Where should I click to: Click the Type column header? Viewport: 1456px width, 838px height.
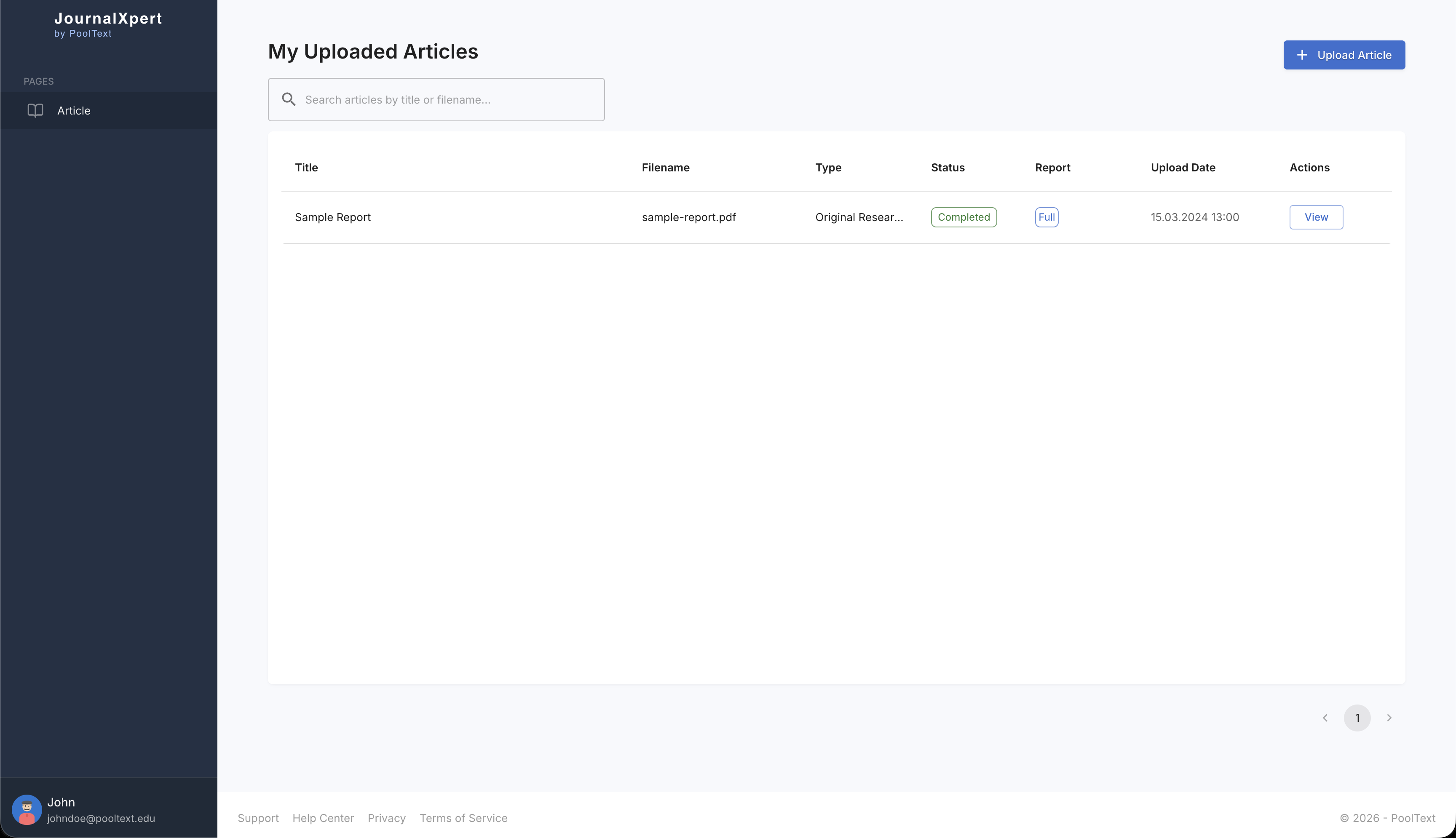pyautogui.click(x=828, y=168)
